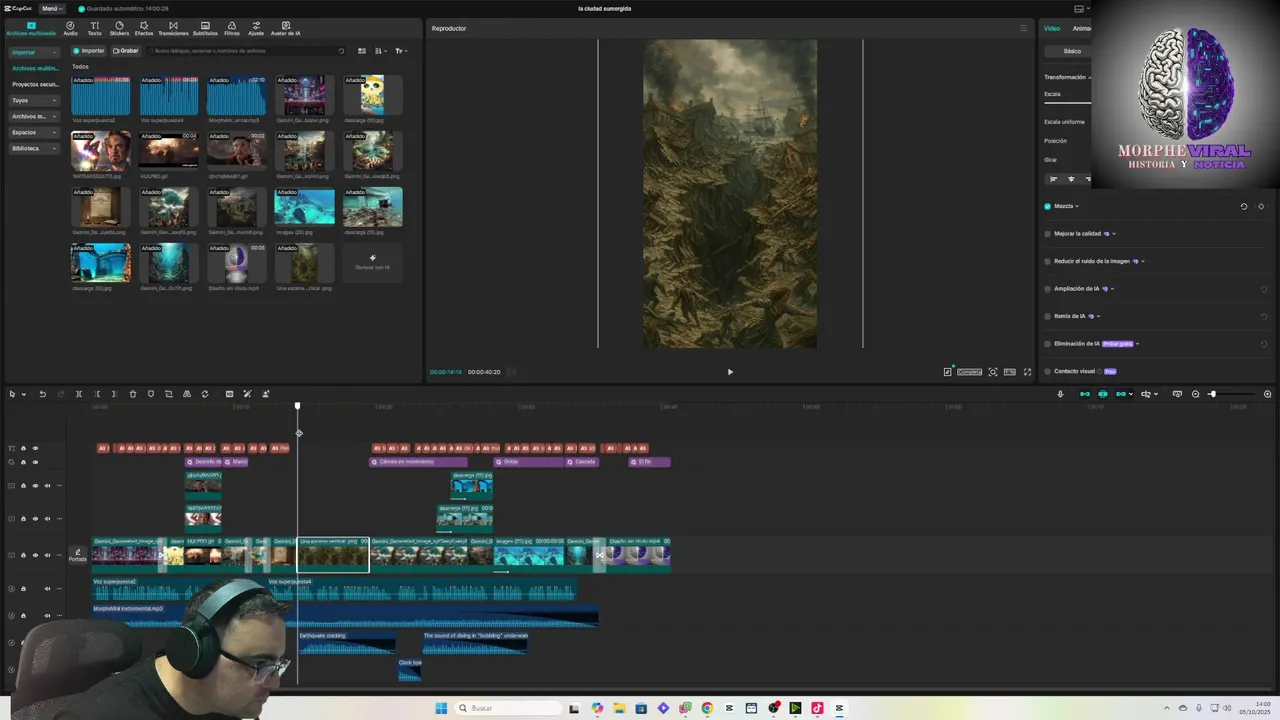Viewport: 1280px width, 720px height.
Task: Open the Transiciones panel
Action: 173,28
